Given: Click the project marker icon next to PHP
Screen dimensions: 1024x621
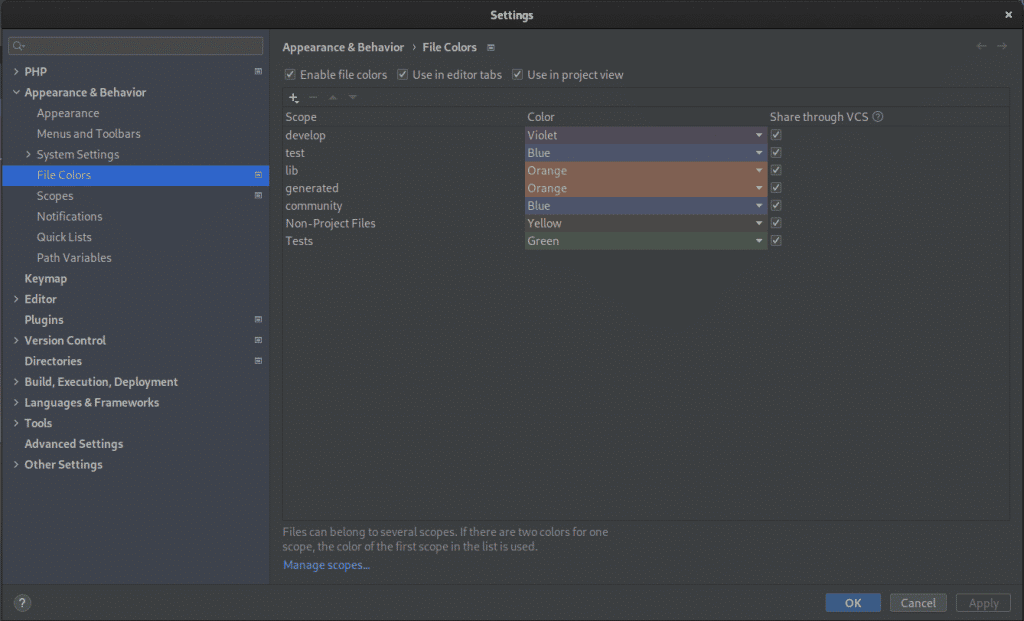Looking at the screenshot, I should click(x=258, y=71).
